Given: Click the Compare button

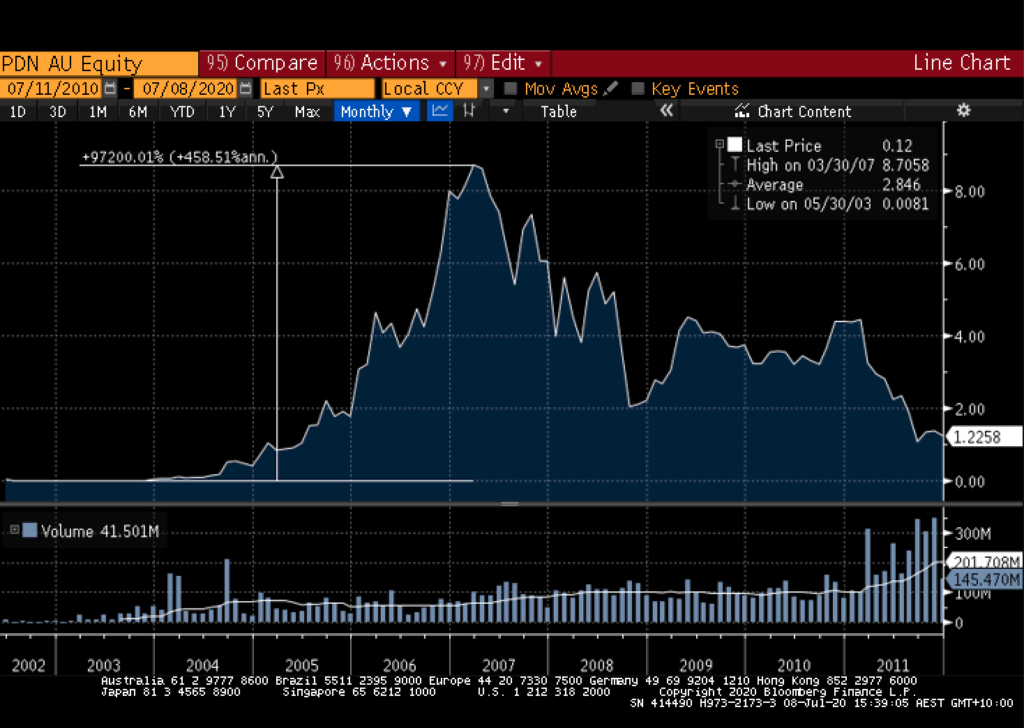Looking at the screenshot, I should pyautogui.click(x=261, y=63).
